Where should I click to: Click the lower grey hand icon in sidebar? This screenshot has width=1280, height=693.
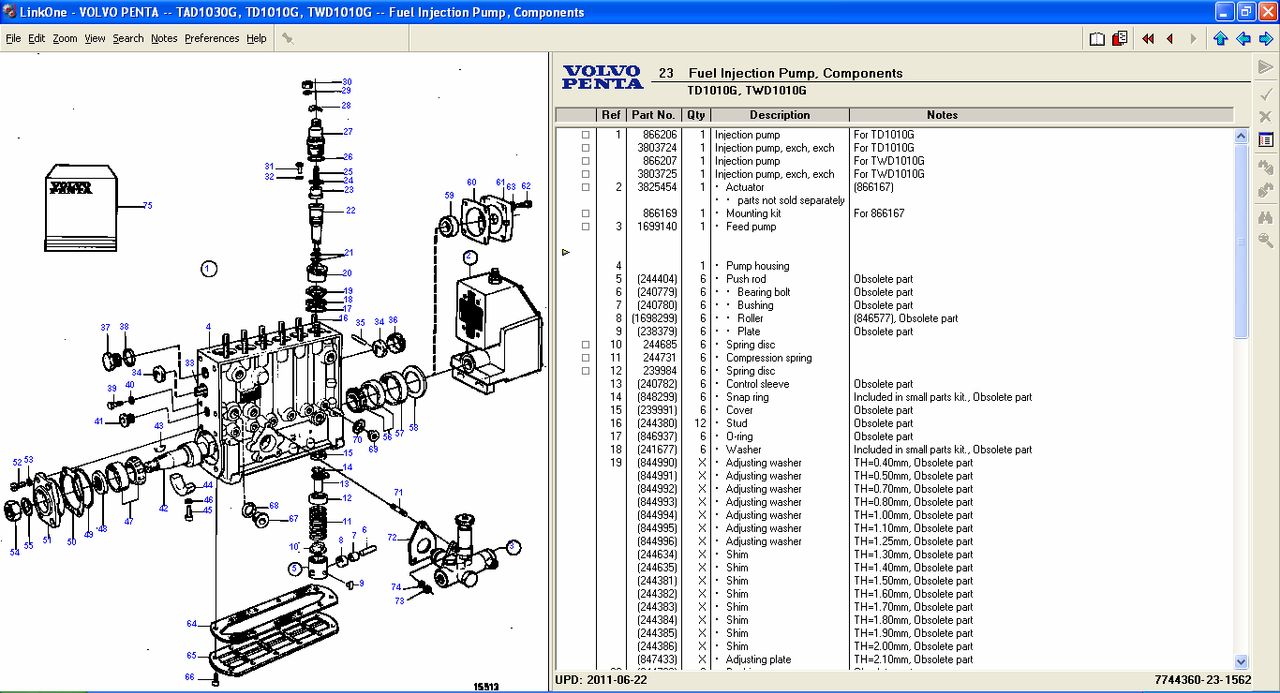[x=1265, y=190]
